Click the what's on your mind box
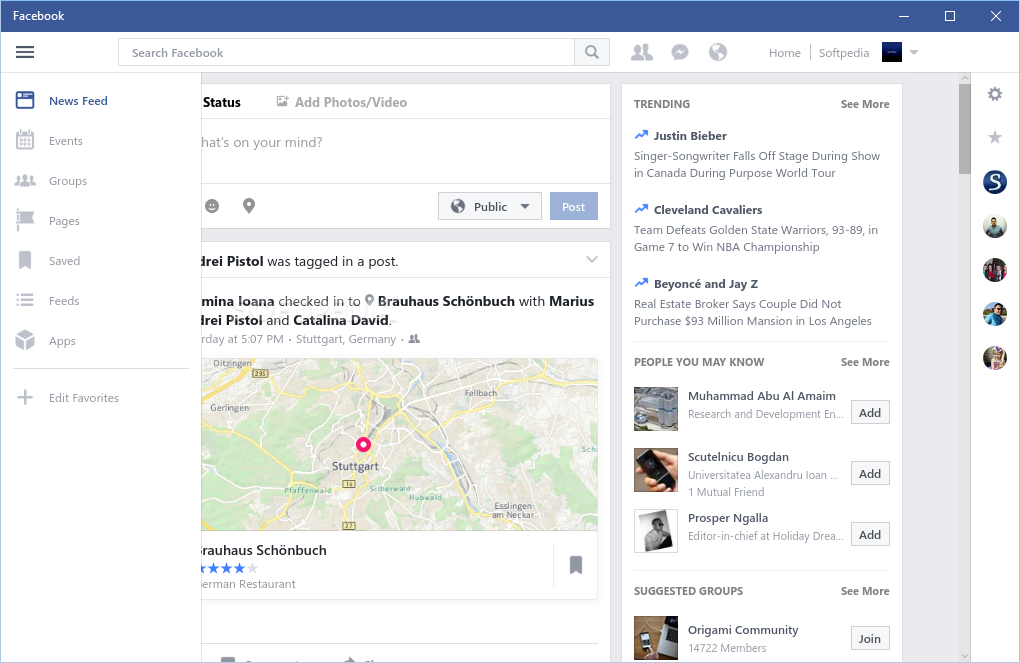Image resolution: width=1020 pixels, height=663 pixels. coord(405,150)
